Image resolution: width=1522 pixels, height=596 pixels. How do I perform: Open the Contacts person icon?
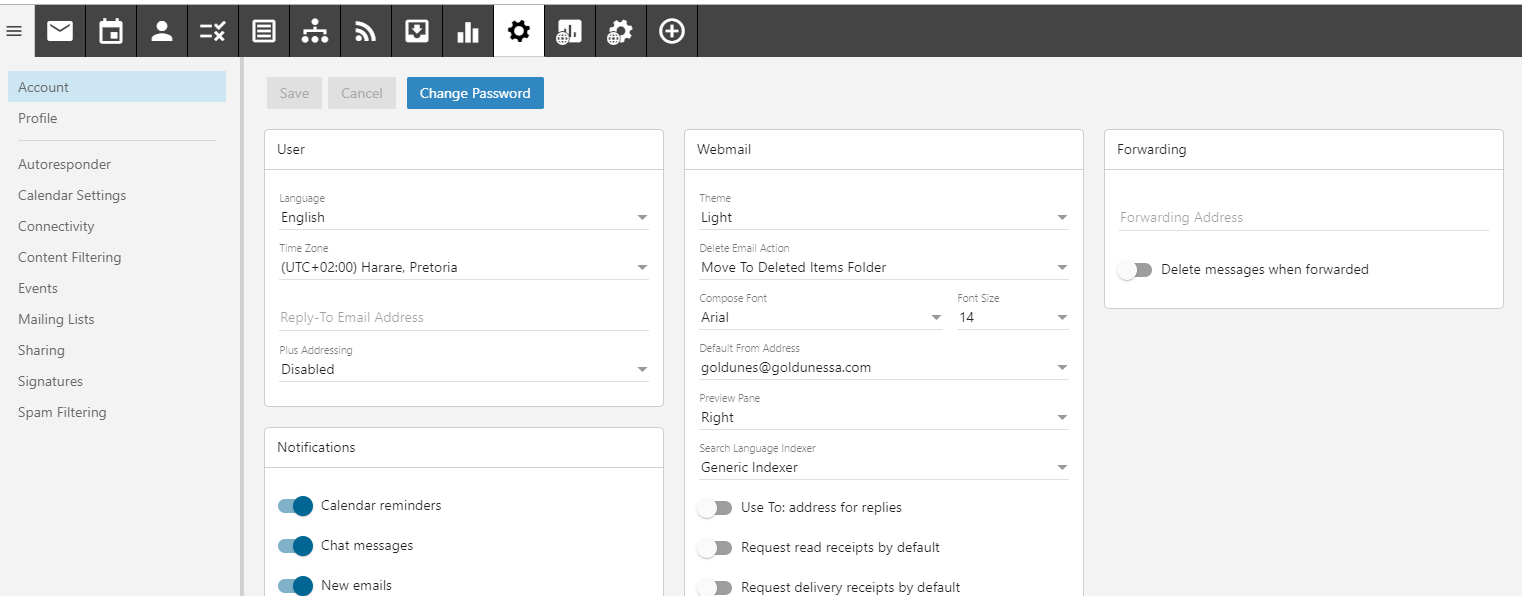coord(162,32)
